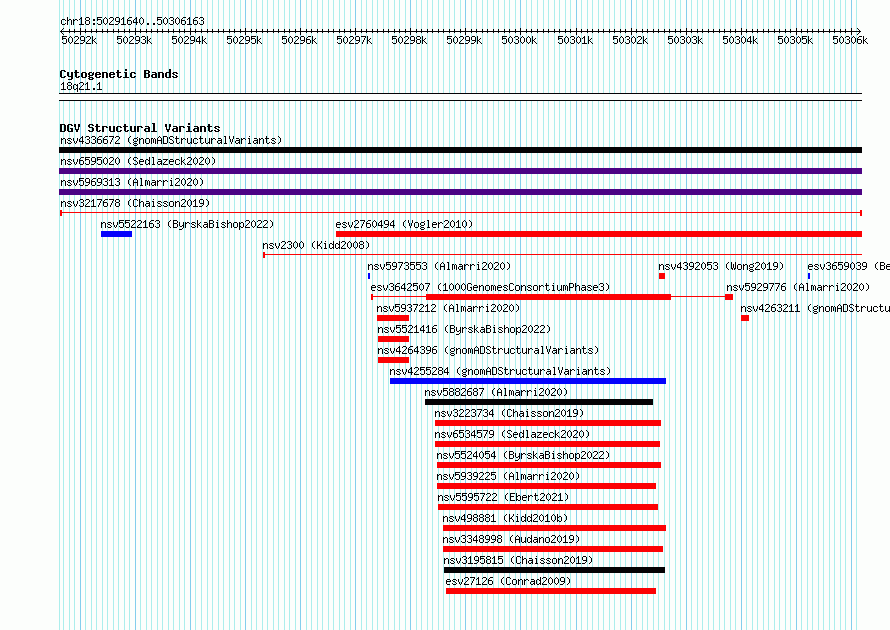This screenshot has height=630, width=890.
Task: Open nsv498881 (Kidd2010b) variant
Action: point(505,518)
